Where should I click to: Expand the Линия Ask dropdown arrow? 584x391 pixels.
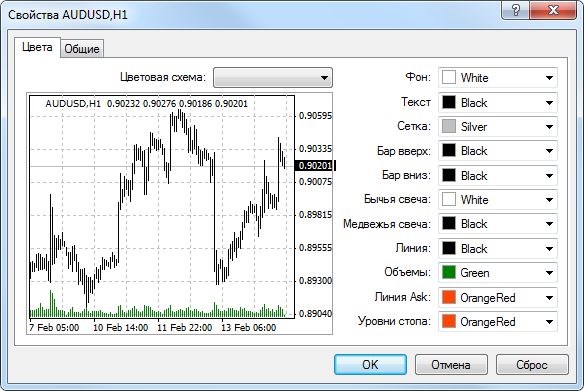(x=549, y=298)
